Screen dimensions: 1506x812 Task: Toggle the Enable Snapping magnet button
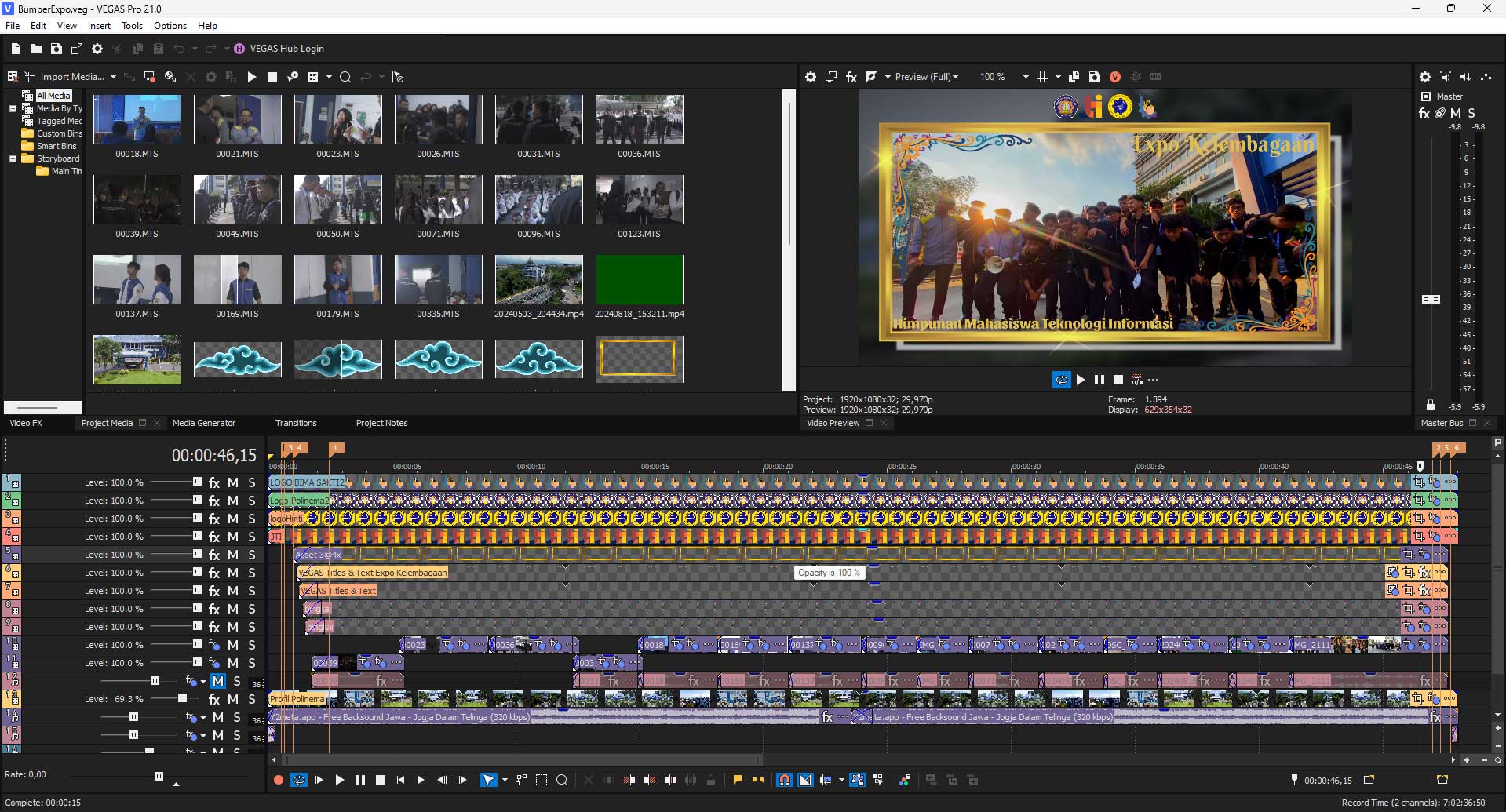[x=784, y=780]
